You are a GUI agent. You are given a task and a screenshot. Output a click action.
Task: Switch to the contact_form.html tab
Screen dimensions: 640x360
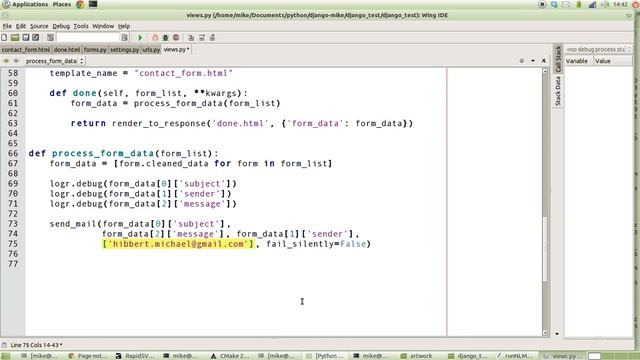point(26,49)
